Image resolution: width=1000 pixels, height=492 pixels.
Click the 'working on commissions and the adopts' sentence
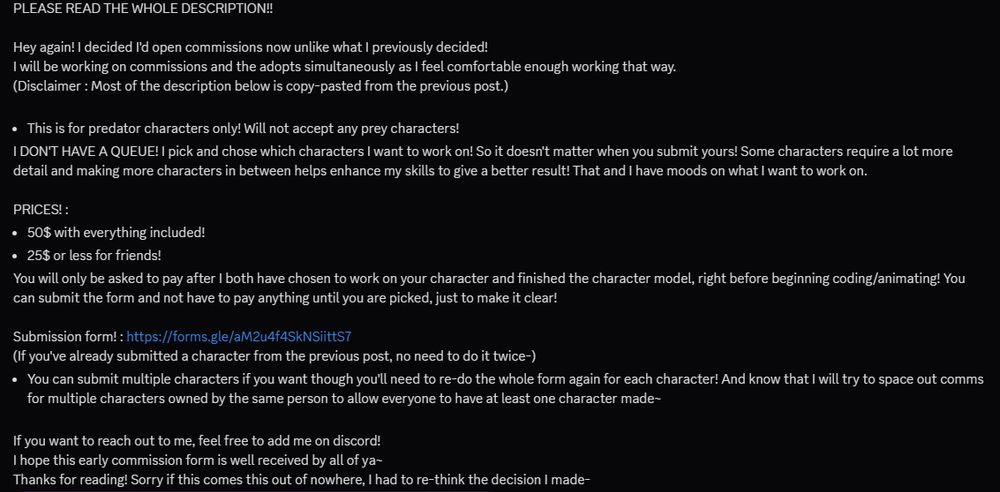[x=344, y=67]
